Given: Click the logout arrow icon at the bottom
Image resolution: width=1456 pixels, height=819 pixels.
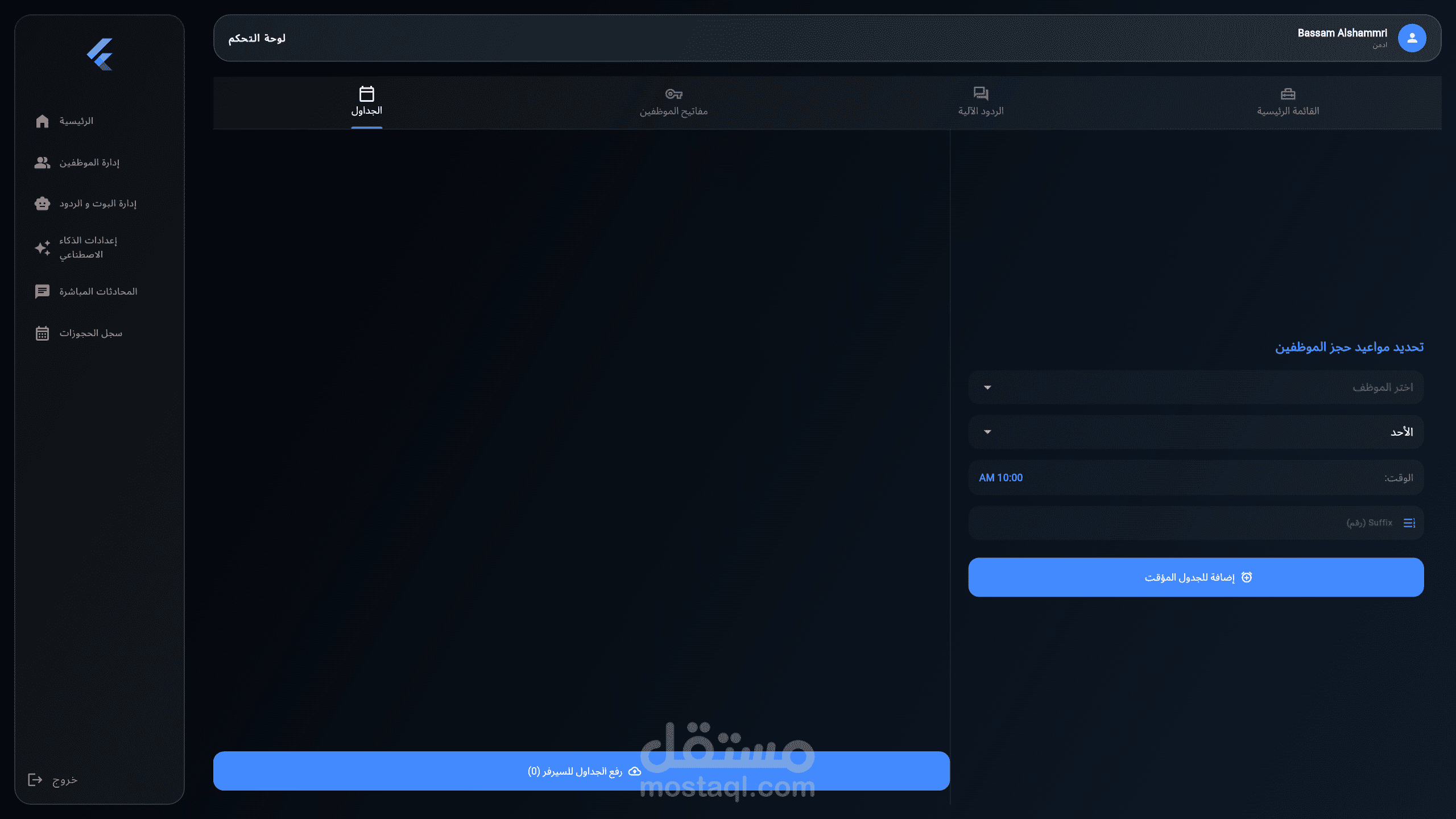Looking at the screenshot, I should (35, 780).
